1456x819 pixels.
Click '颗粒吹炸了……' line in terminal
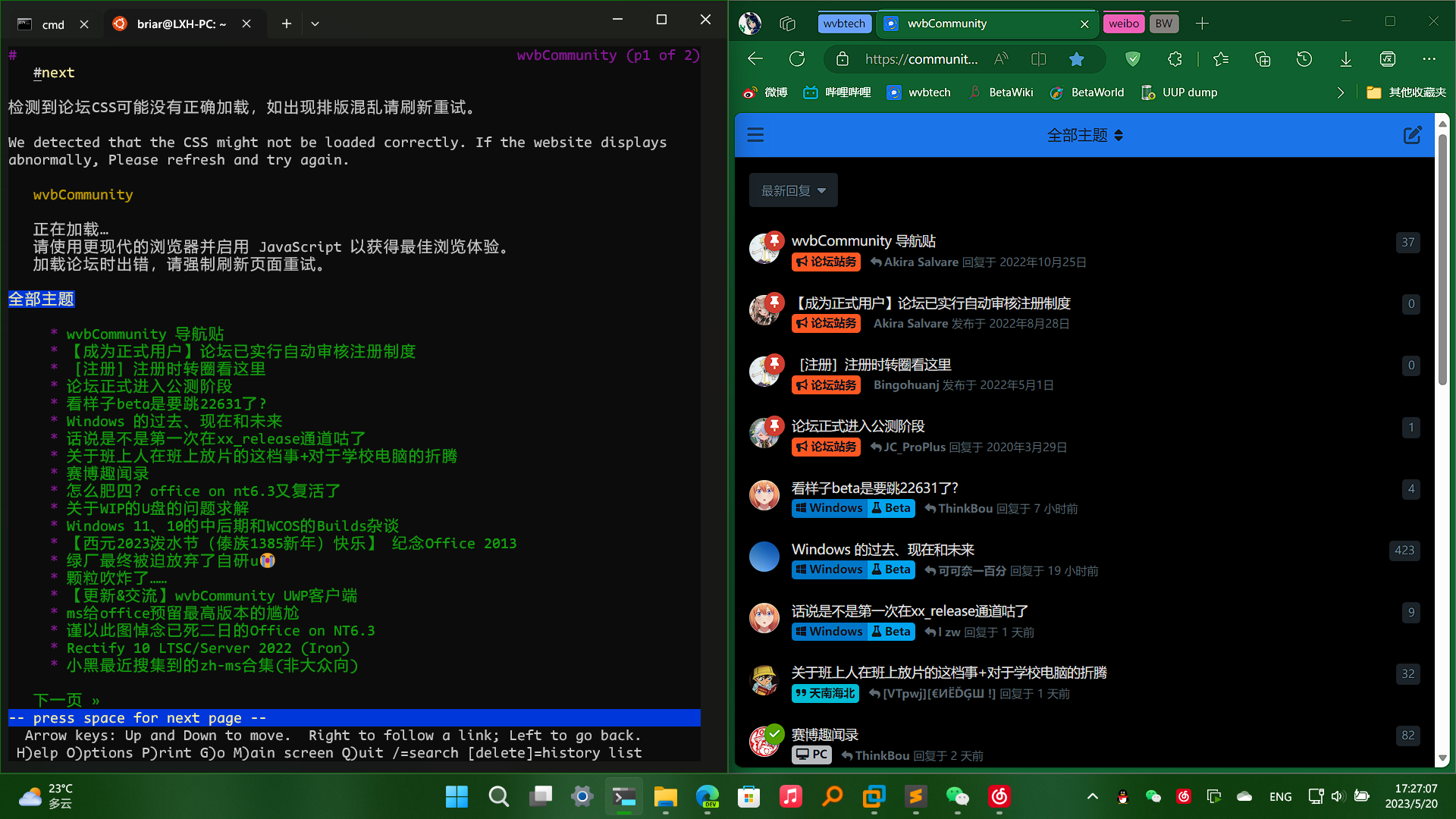[x=116, y=579]
